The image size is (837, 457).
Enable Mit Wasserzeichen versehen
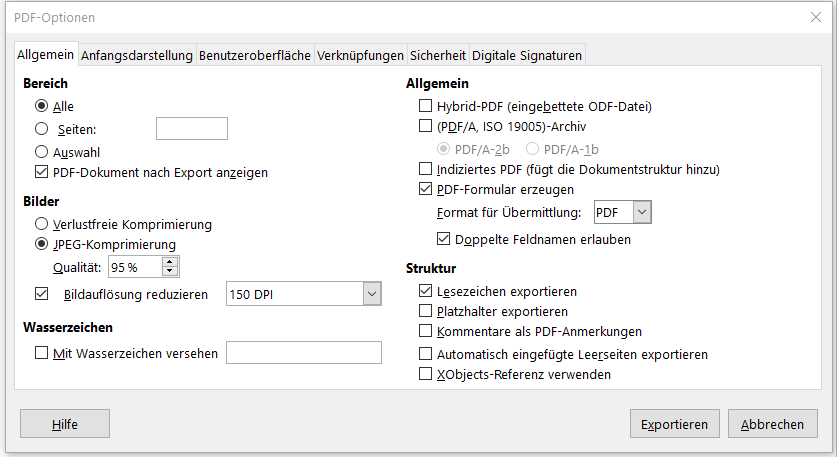pos(41,353)
